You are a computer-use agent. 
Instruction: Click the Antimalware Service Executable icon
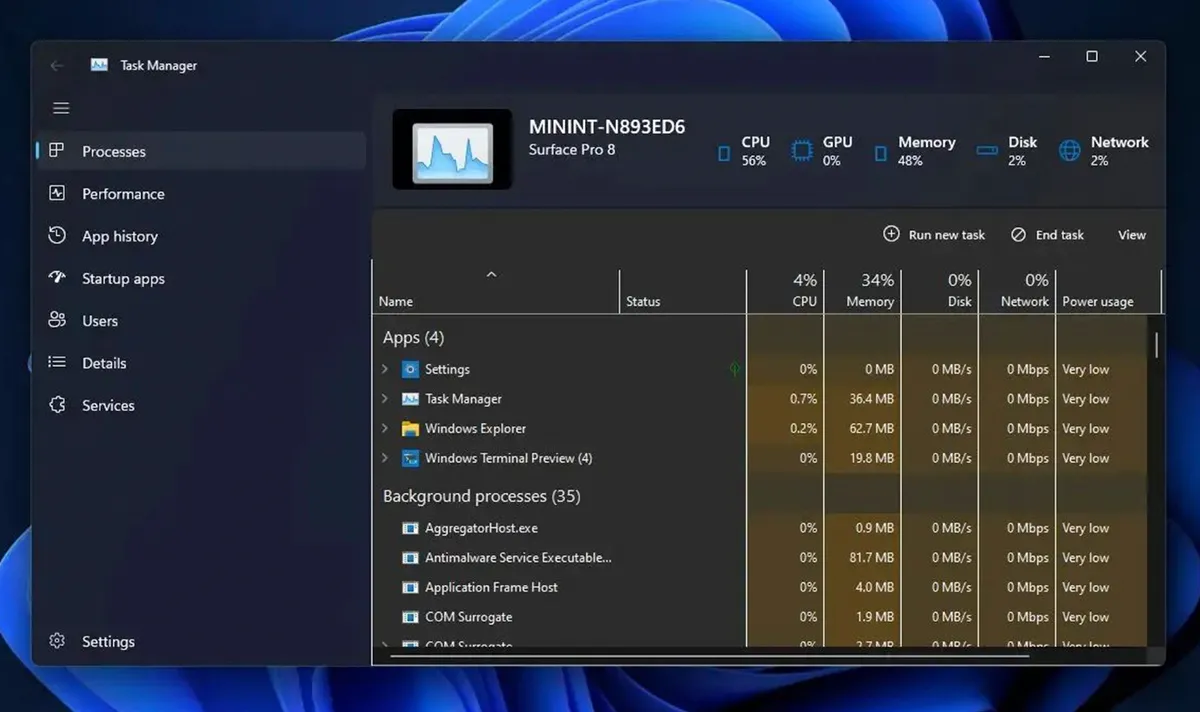click(410, 557)
